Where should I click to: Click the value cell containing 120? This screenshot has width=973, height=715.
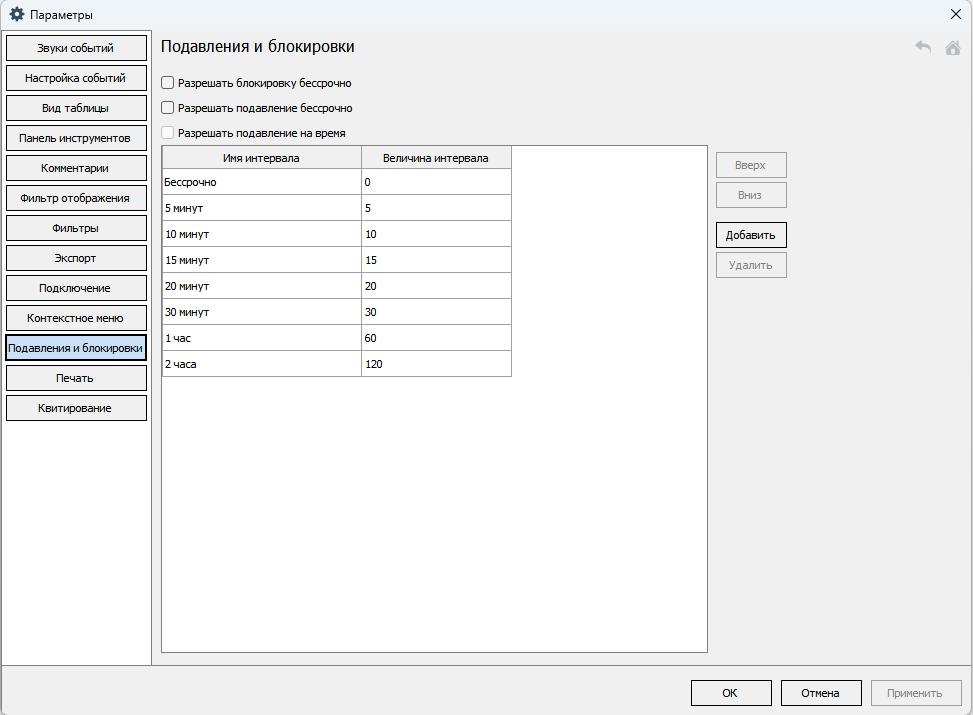(436, 364)
